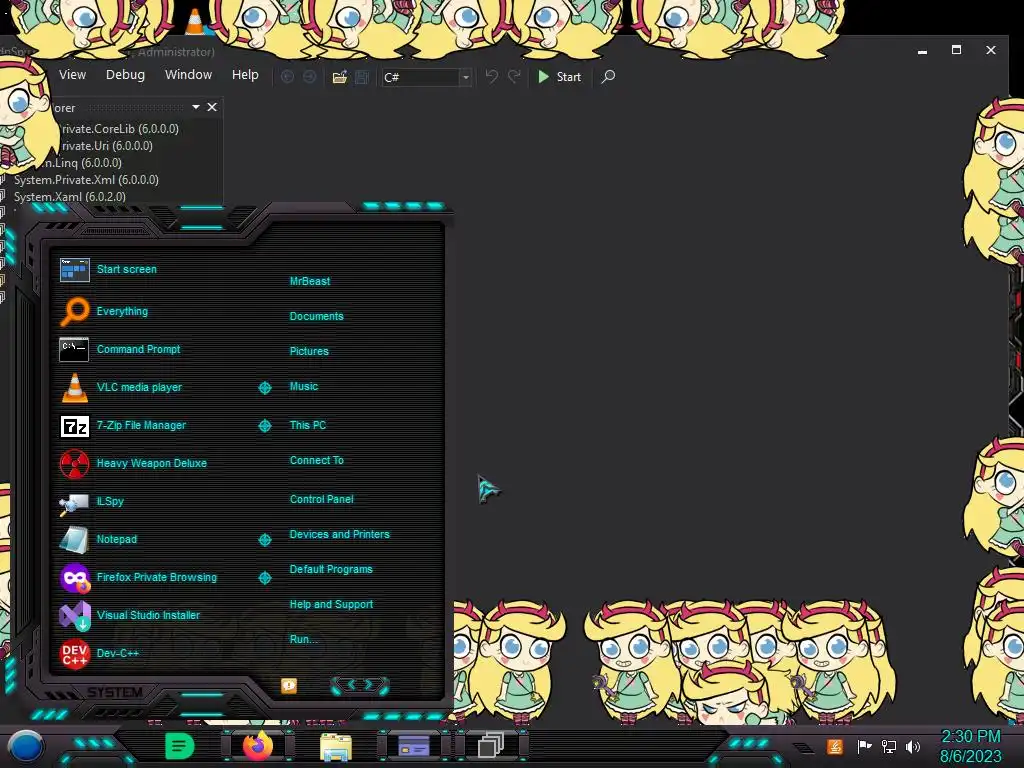1024x768 pixels.
Task: Open the View menu in ILSpy
Action: coord(72,74)
